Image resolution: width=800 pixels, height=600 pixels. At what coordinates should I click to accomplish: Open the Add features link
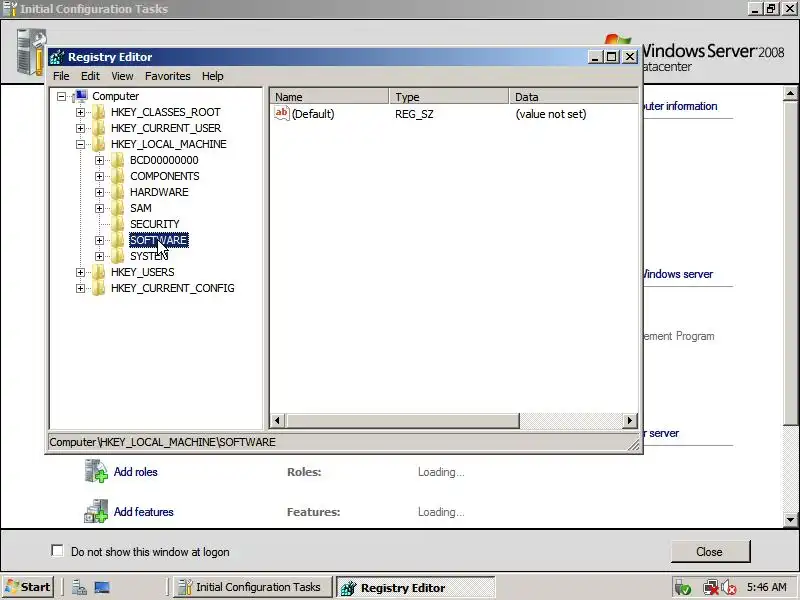point(143,512)
